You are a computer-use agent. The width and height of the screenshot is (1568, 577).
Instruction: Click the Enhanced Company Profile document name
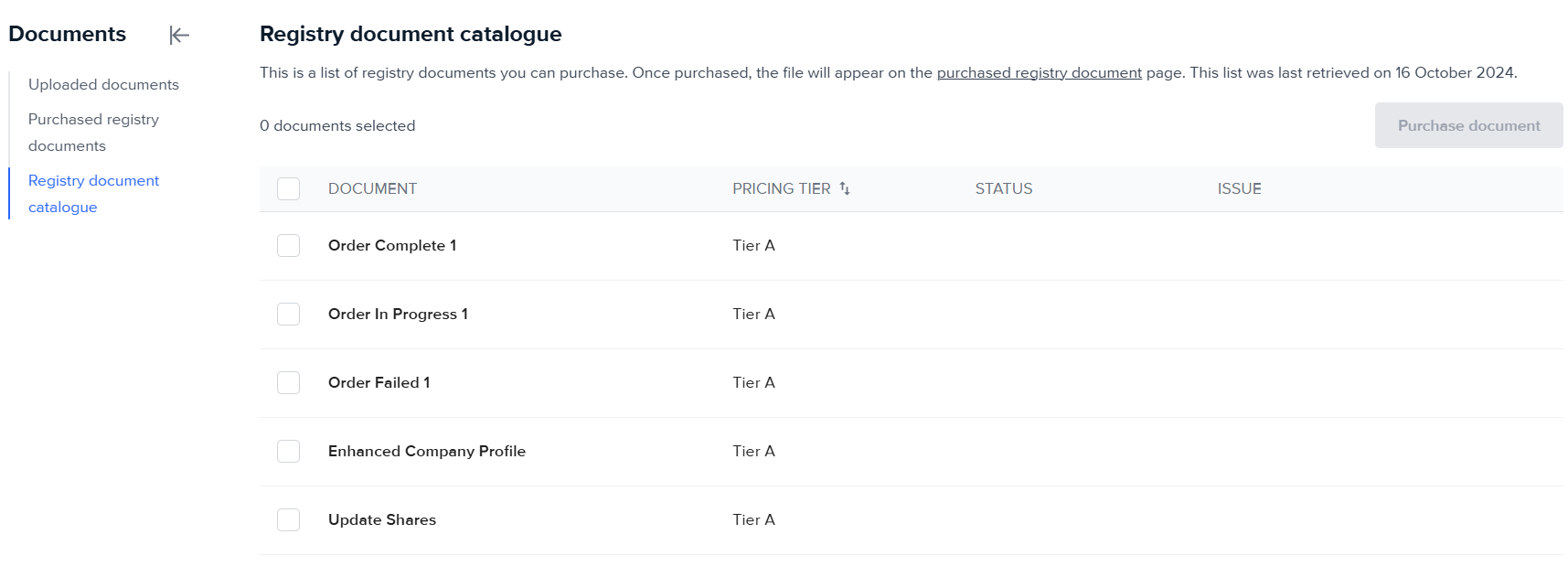click(x=426, y=451)
